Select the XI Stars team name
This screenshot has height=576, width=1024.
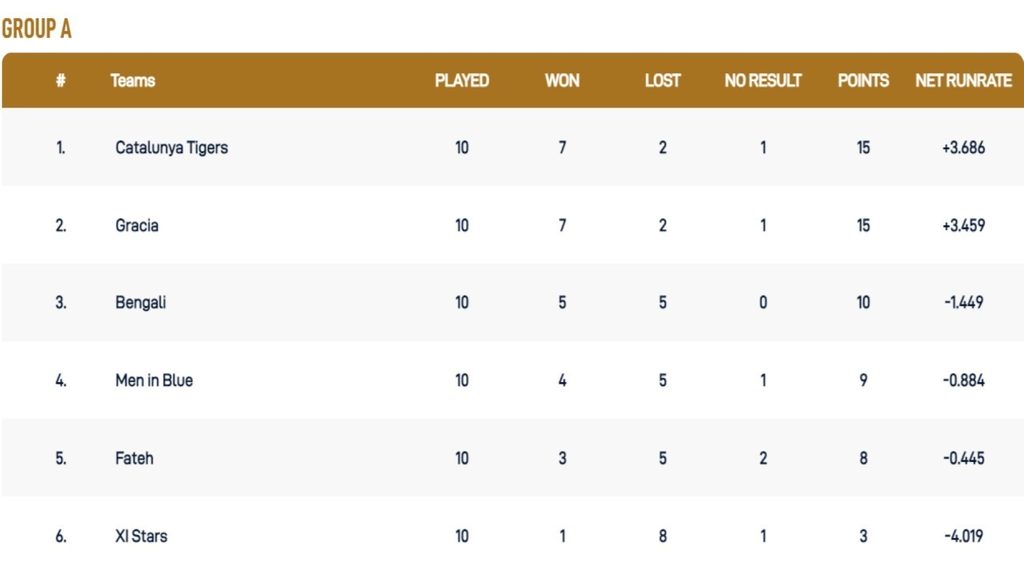141,537
